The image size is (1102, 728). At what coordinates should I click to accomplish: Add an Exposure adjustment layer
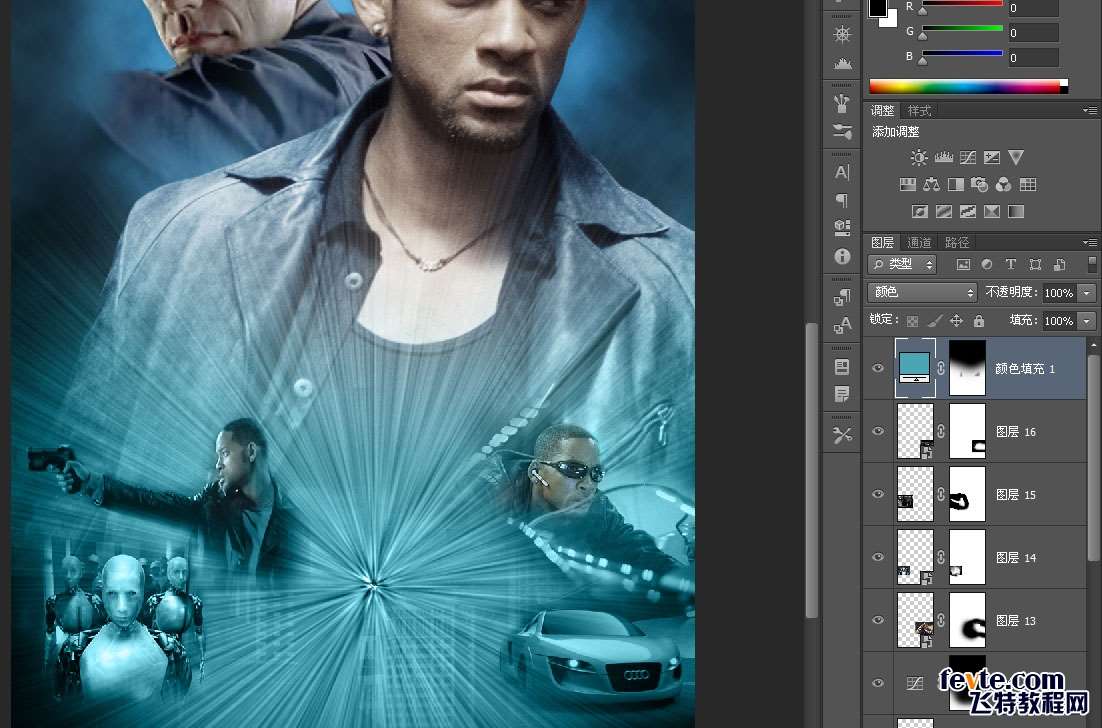992,157
